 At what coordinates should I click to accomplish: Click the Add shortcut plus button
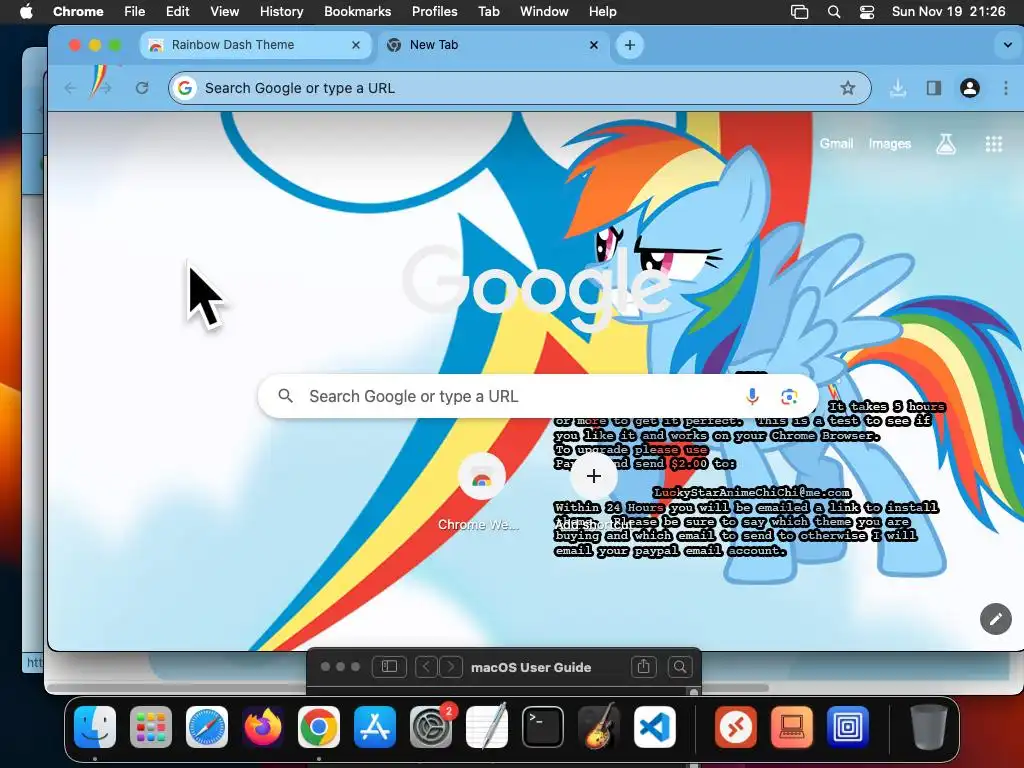pyautogui.click(x=593, y=476)
